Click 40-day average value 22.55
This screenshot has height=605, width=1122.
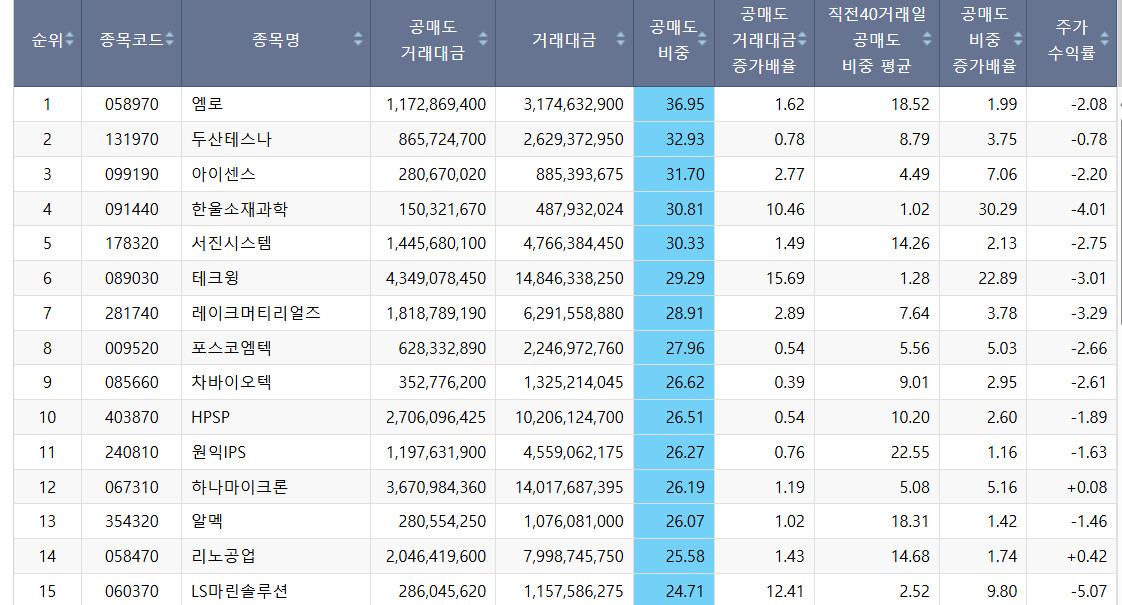pos(910,452)
